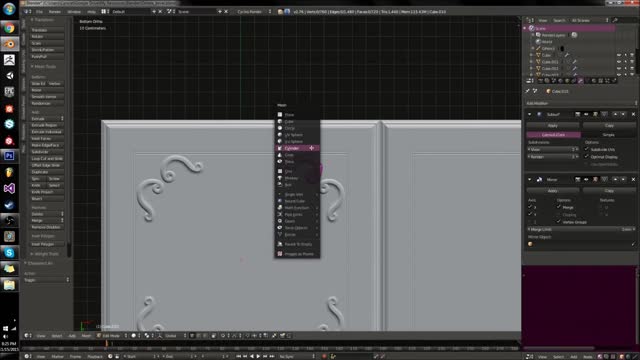Open Google Chrome from the taskbar
This screenshot has height=360, width=640.
pyautogui.click(x=9, y=28)
